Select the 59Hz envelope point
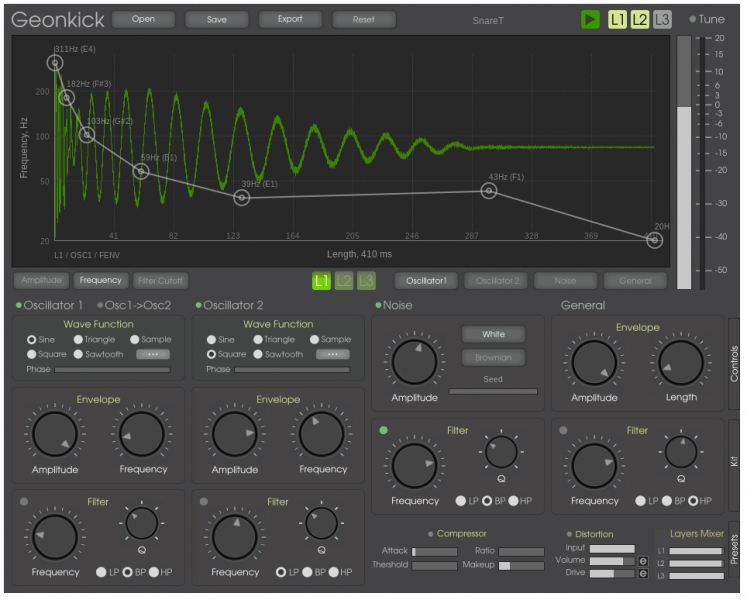 [x=141, y=172]
